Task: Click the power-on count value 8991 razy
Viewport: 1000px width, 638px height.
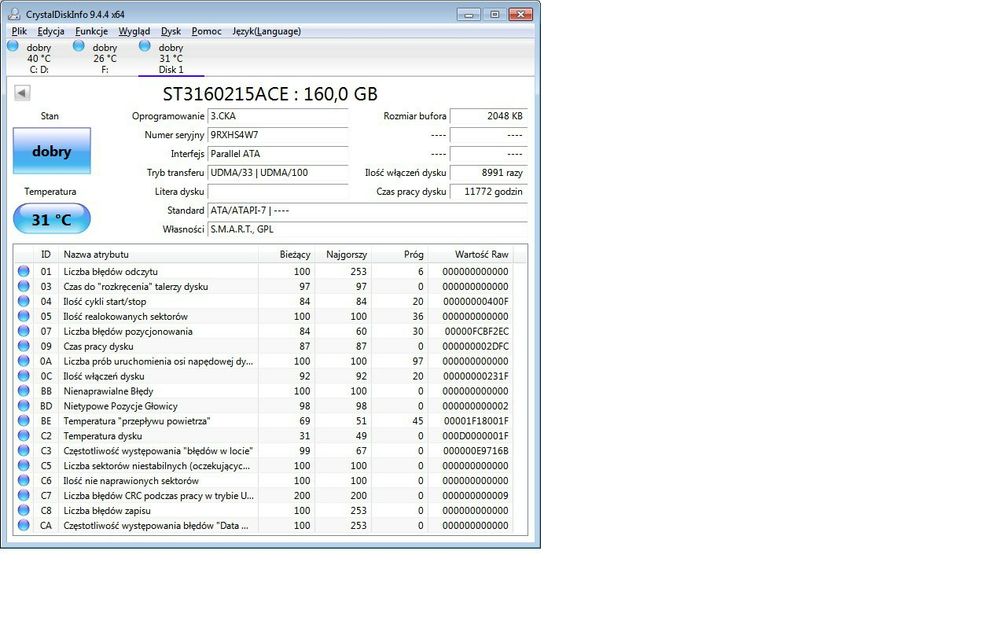Action: click(489, 172)
